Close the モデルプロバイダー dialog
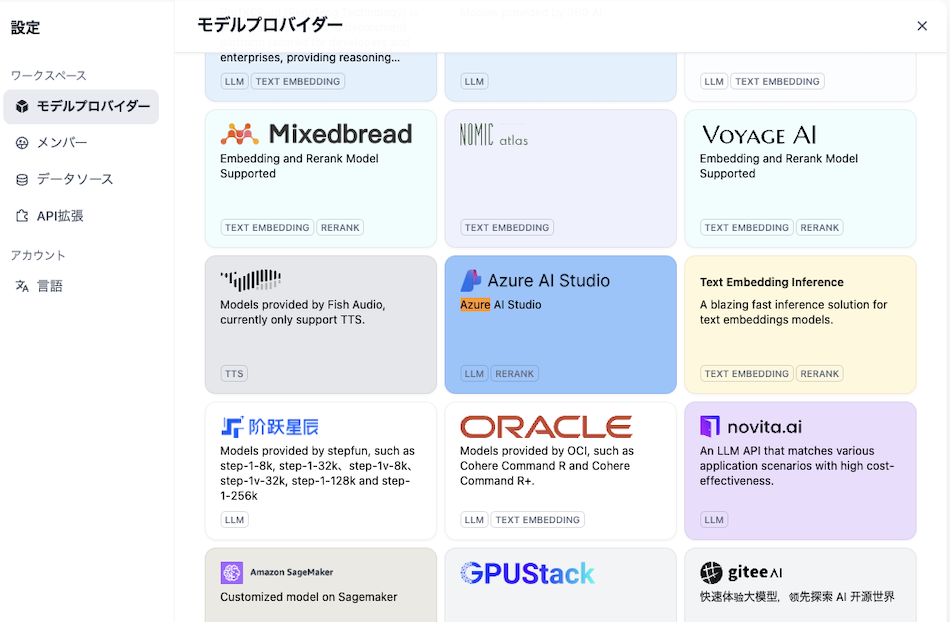 point(921,26)
